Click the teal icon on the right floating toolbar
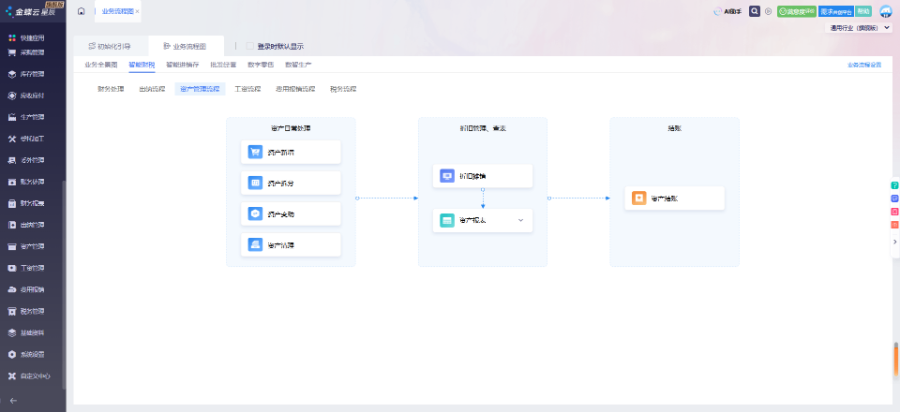The height and width of the screenshot is (412, 900). (894, 185)
